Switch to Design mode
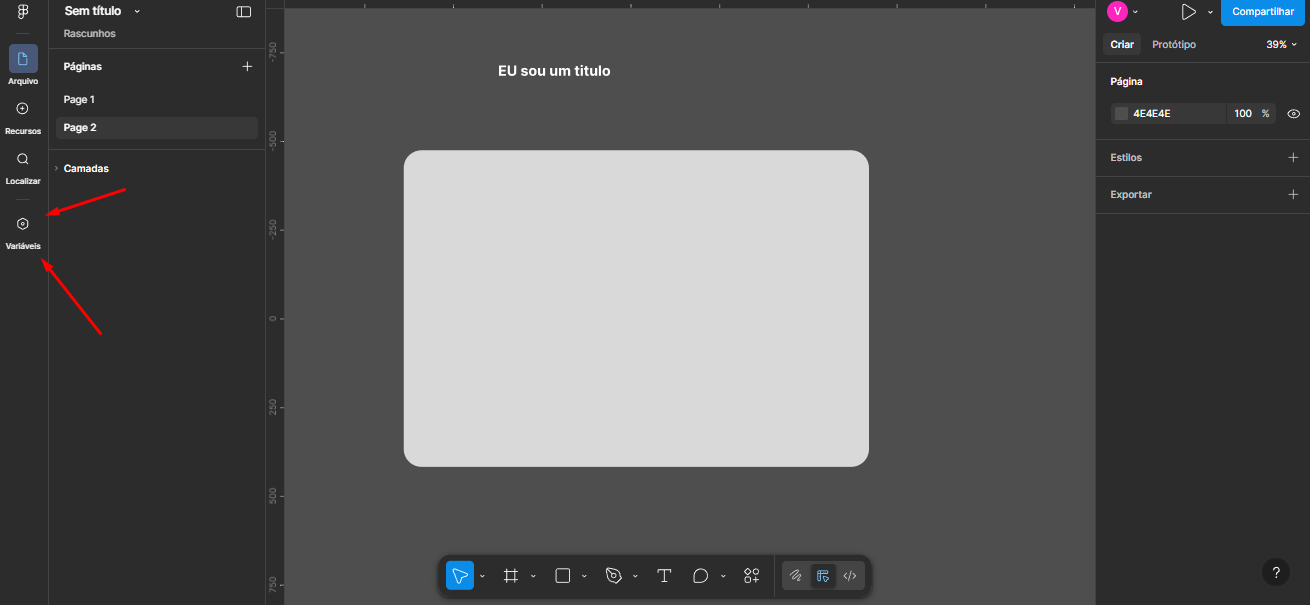Screen dimensions: 1310x605 (823, 576)
